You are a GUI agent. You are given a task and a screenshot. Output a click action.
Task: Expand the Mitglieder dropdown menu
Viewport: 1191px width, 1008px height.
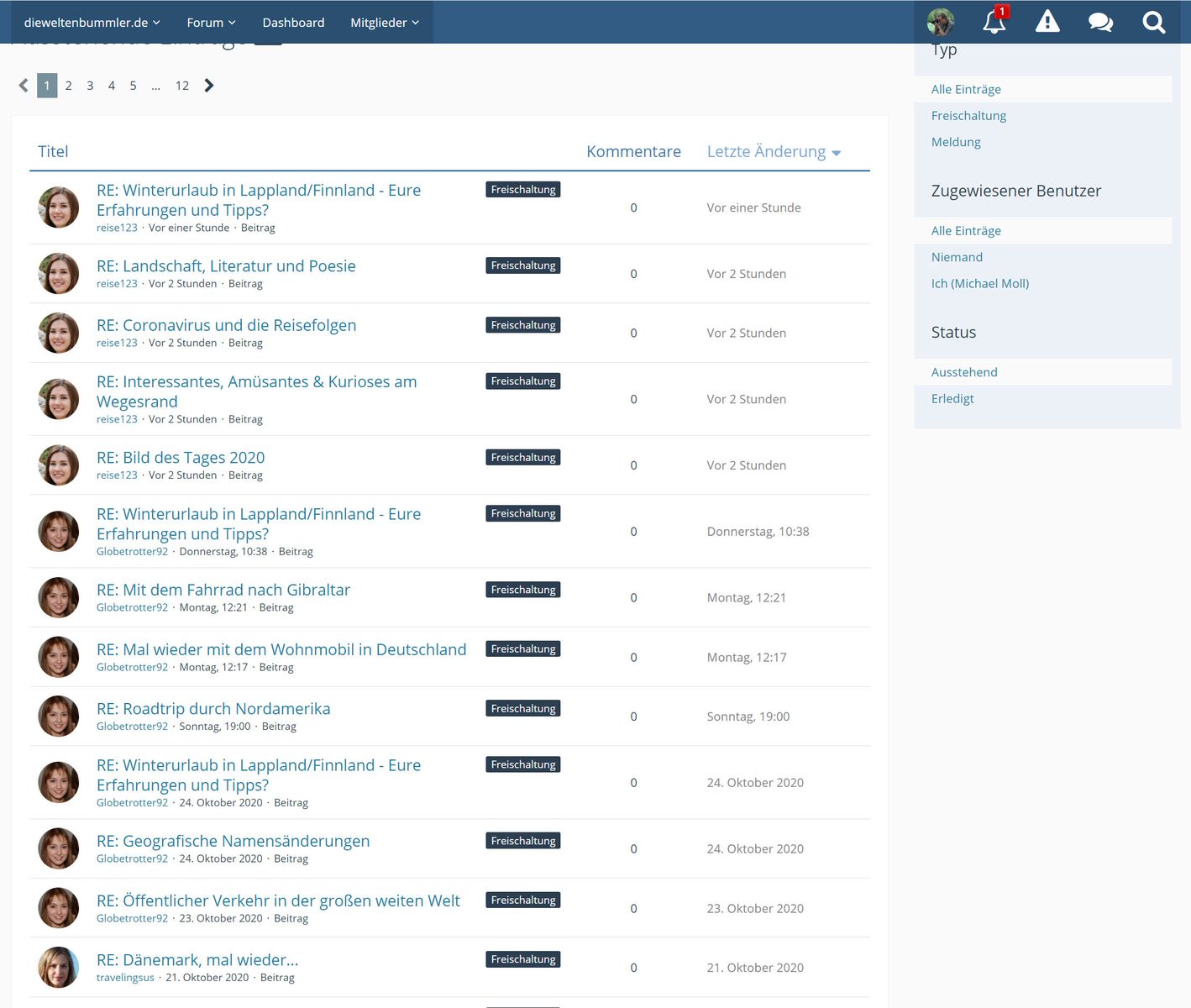[384, 23]
